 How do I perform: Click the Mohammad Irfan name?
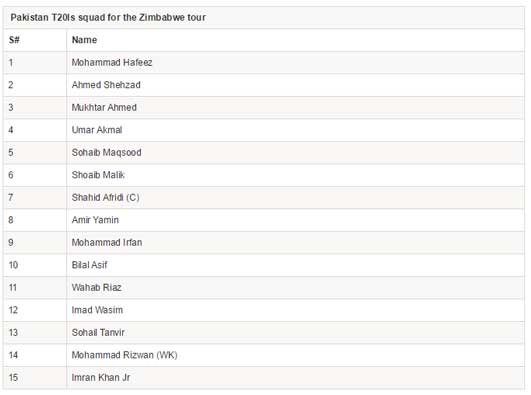click(107, 243)
